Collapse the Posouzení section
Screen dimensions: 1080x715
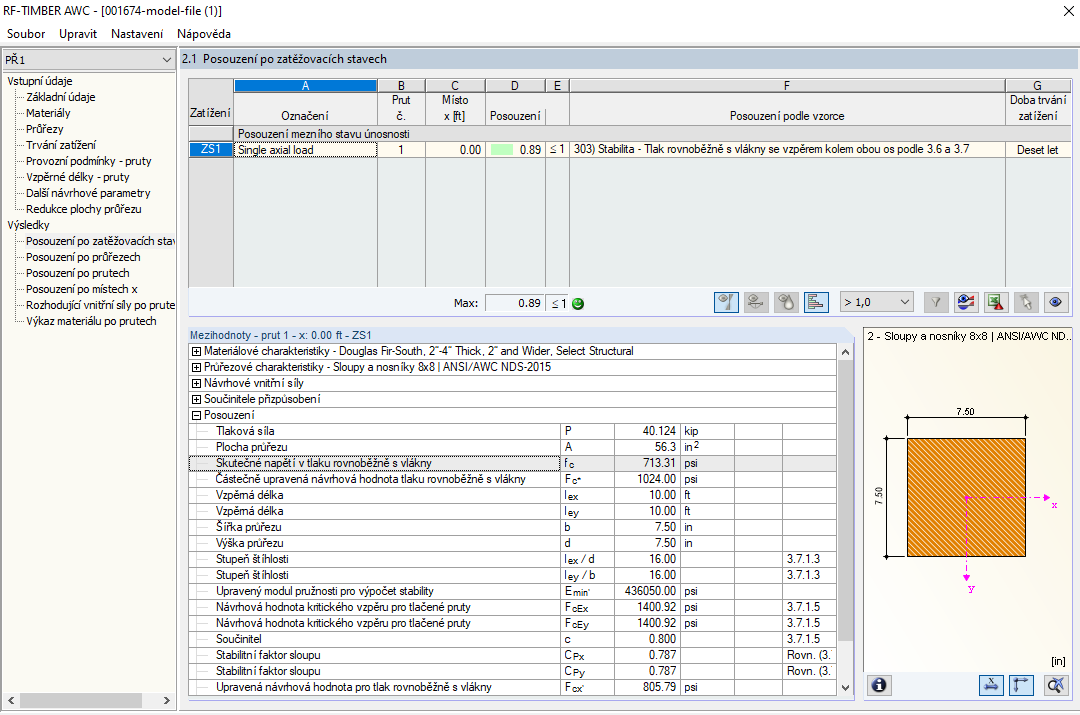coord(196,415)
